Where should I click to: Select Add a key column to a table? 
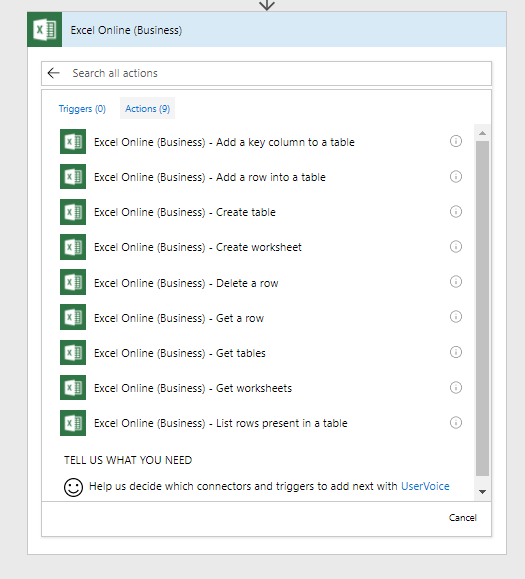pyautogui.click(x=224, y=142)
